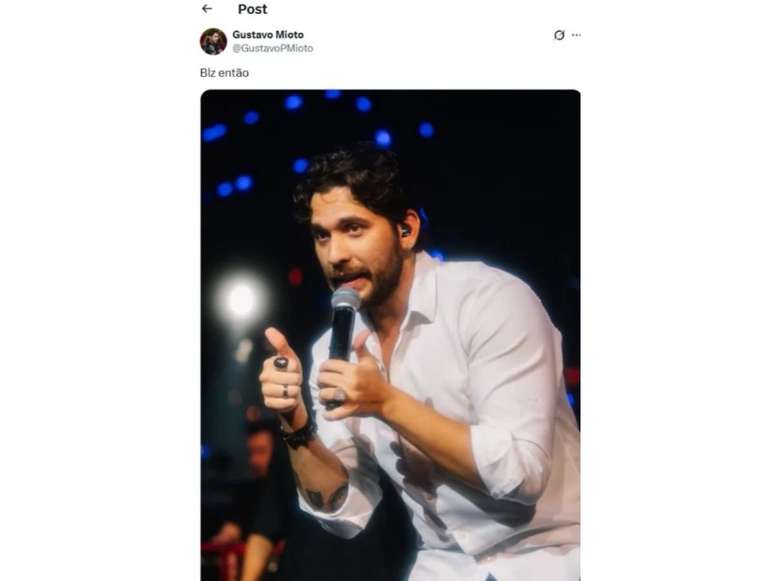
Task: Select the post text Blz então
Action: click(224, 73)
